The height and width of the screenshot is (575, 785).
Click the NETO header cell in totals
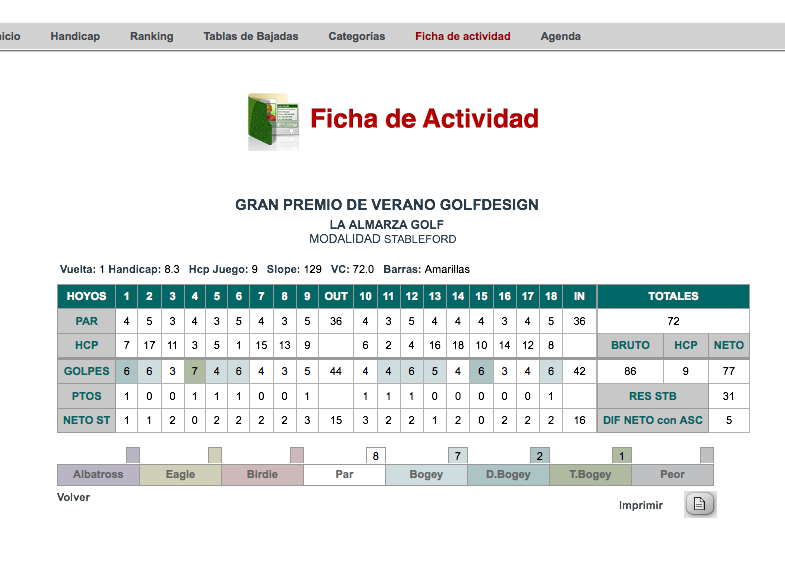coord(729,345)
